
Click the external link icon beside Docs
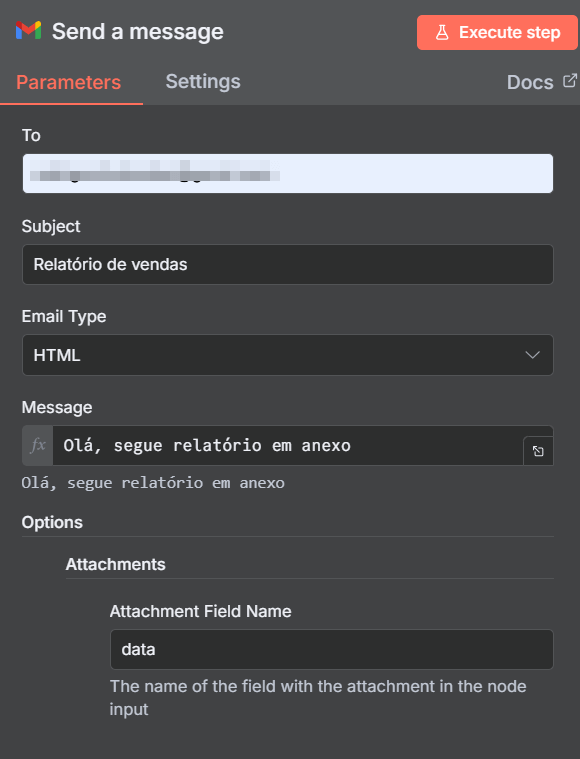pyautogui.click(x=570, y=81)
